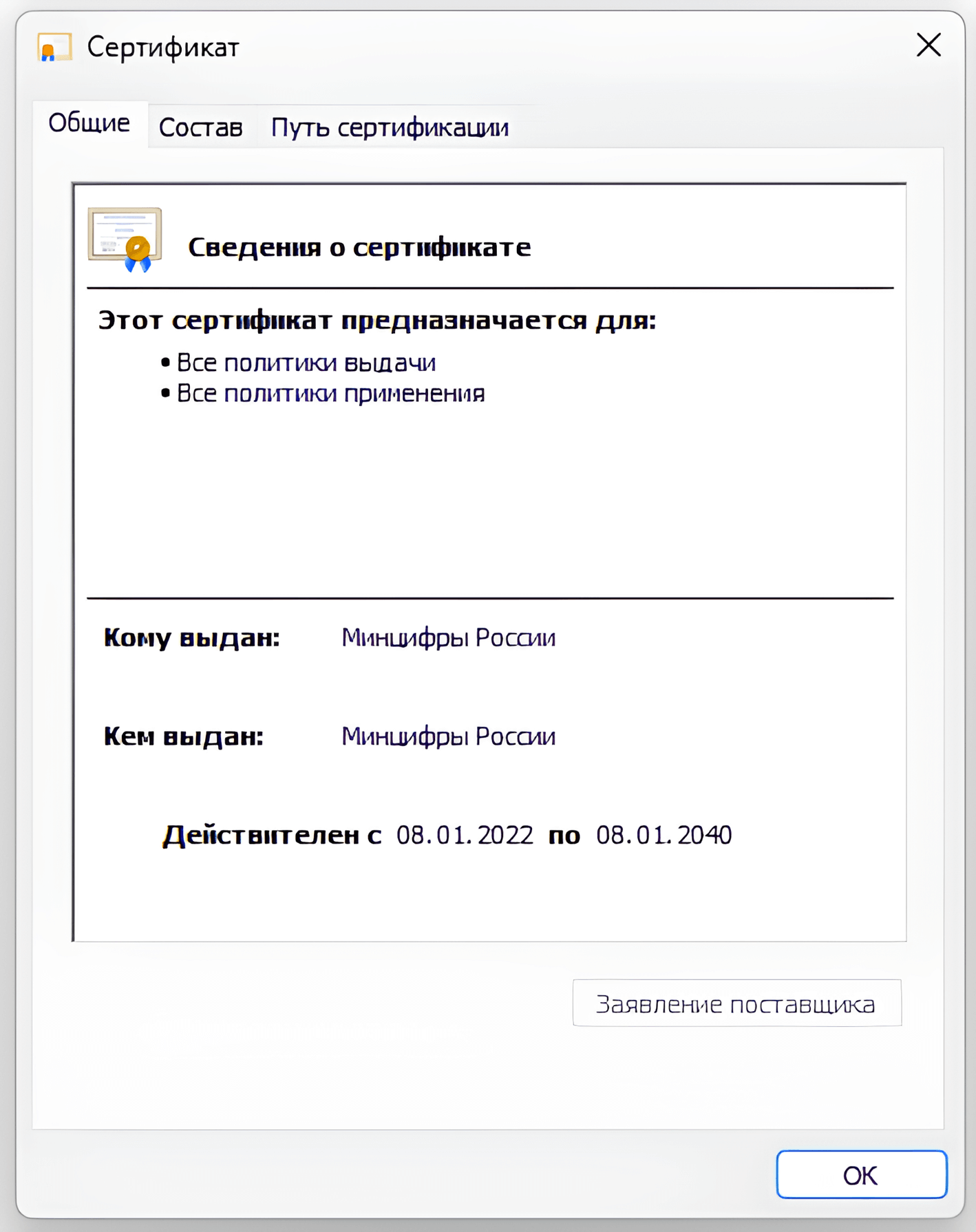976x1232 pixels.
Task: Select the Общие tab
Action: click(89, 124)
